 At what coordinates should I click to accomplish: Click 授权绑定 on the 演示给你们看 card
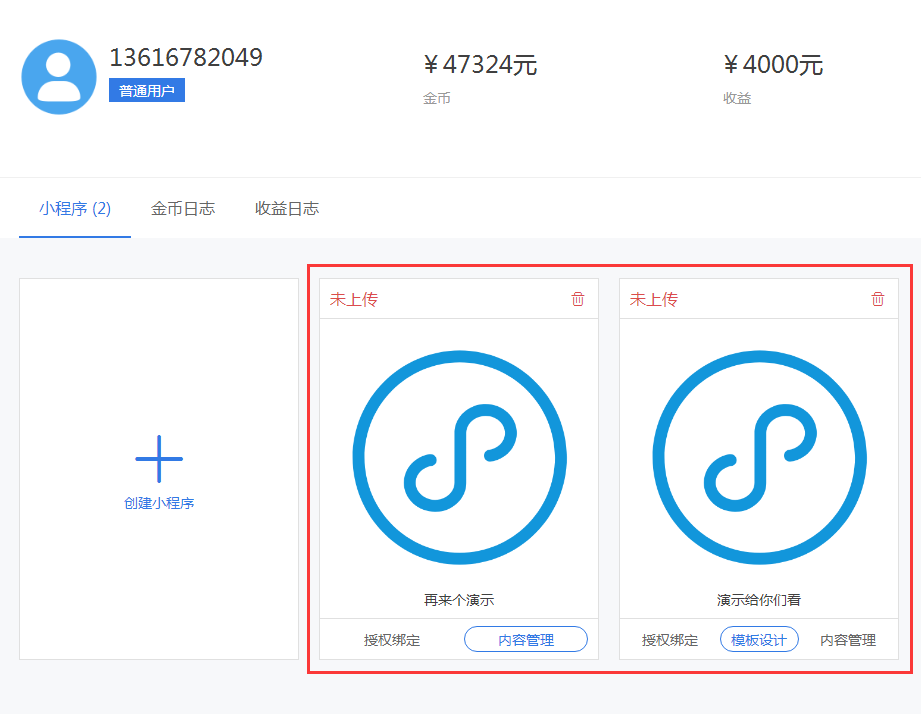[x=670, y=640]
